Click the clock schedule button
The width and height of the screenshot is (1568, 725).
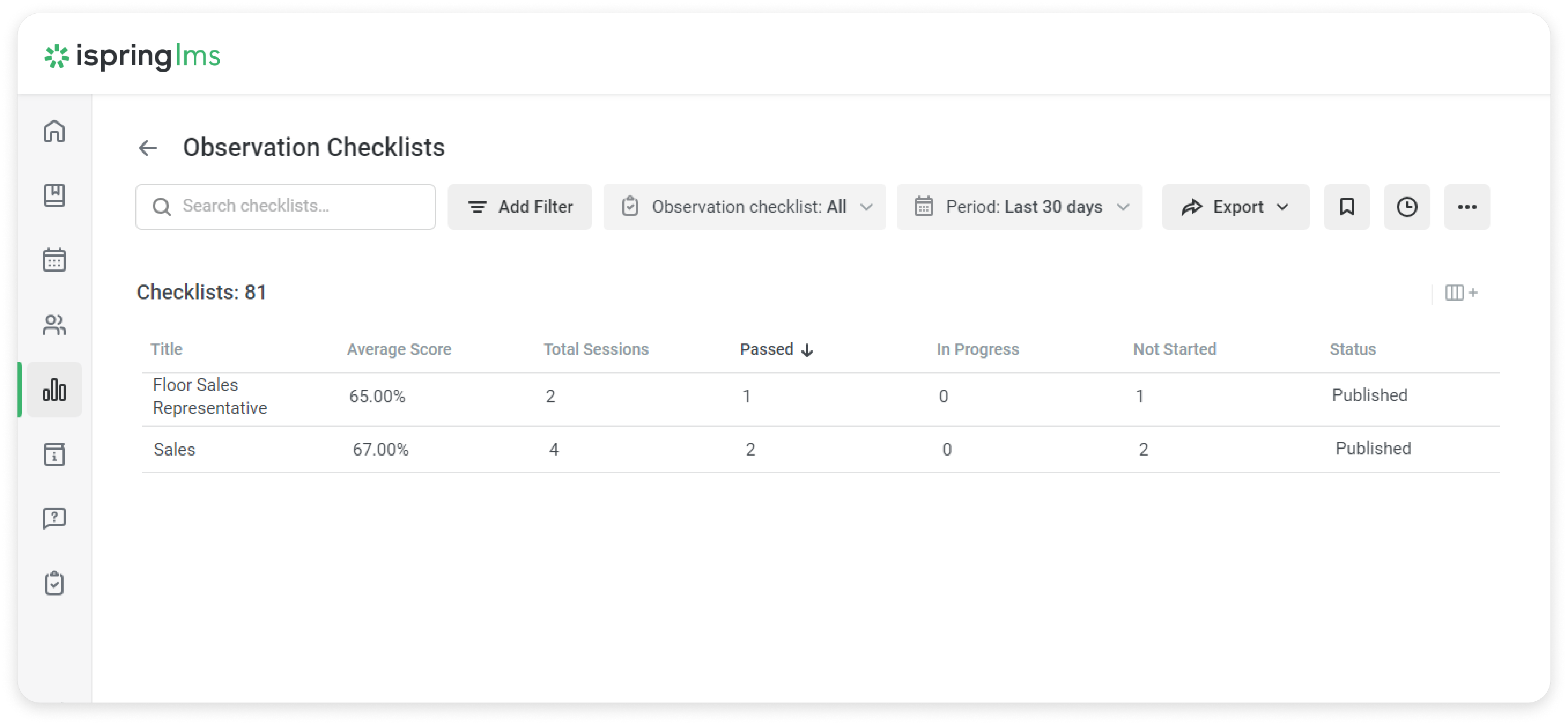tap(1407, 207)
